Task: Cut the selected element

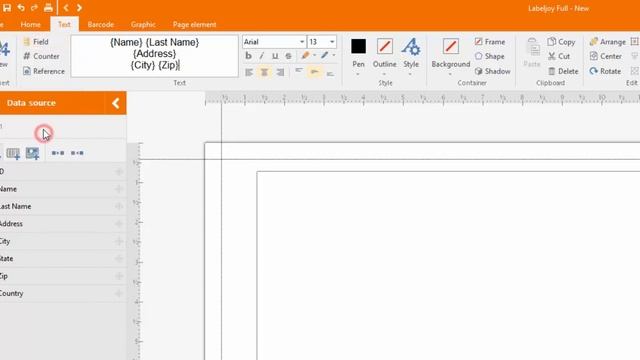Action: pos(559,56)
